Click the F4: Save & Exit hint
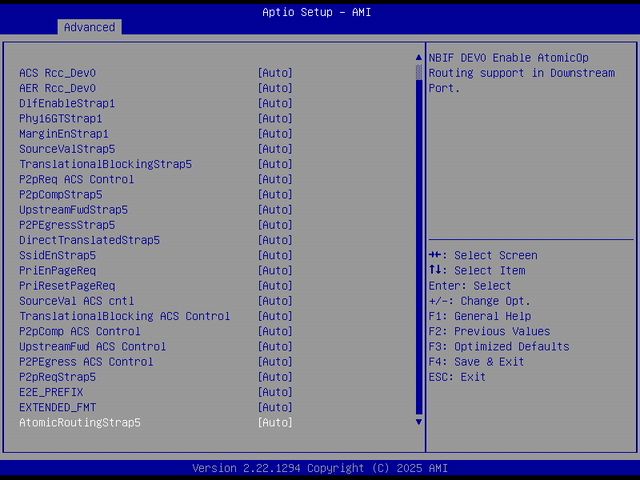640x480 pixels. 476,362
